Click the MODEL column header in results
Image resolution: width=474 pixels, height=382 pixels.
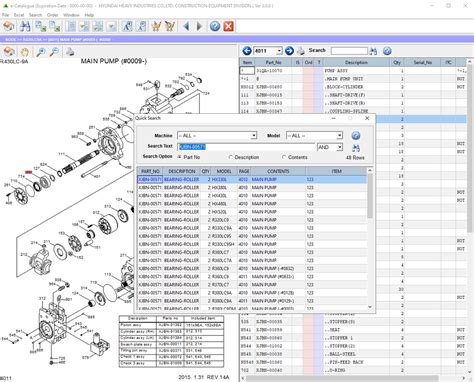[224, 171]
